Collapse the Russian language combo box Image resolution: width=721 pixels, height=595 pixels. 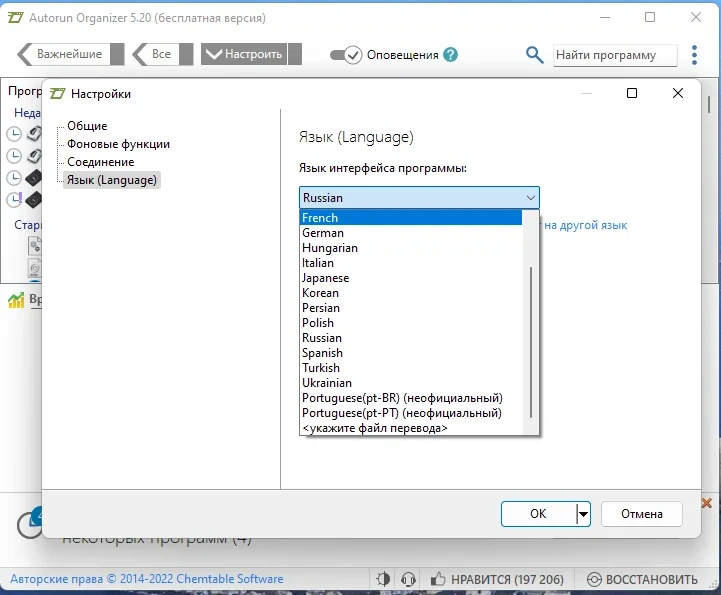[x=419, y=198]
